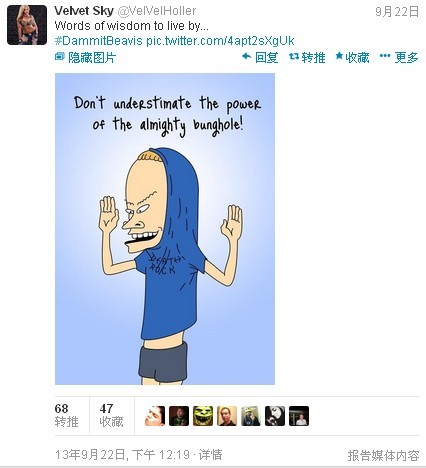Open the @VelVelHoller handle link
This screenshot has width=426, height=468.
pyautogui.click(x=157, y=11)
